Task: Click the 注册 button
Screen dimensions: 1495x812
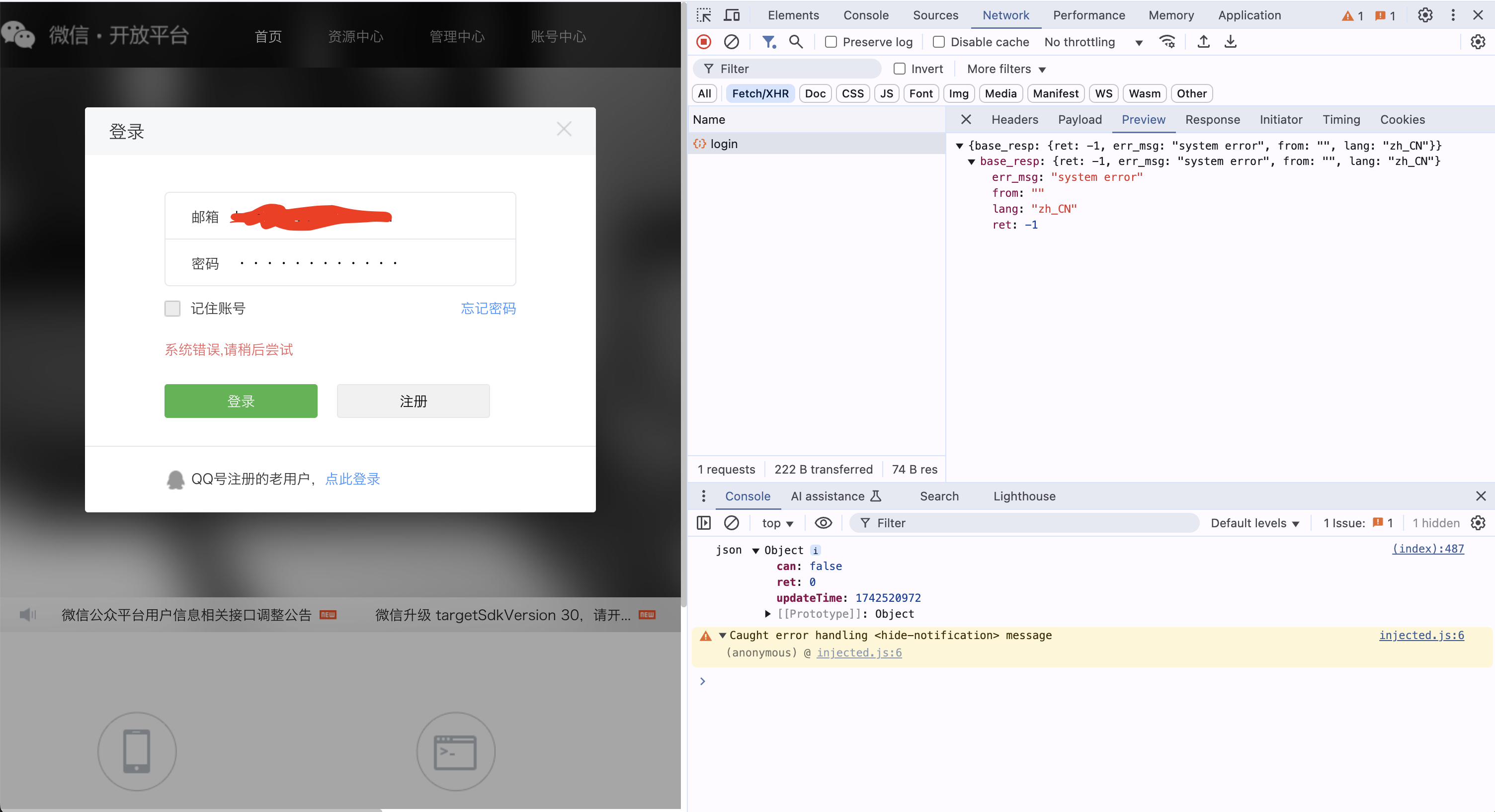Action: 413,401
